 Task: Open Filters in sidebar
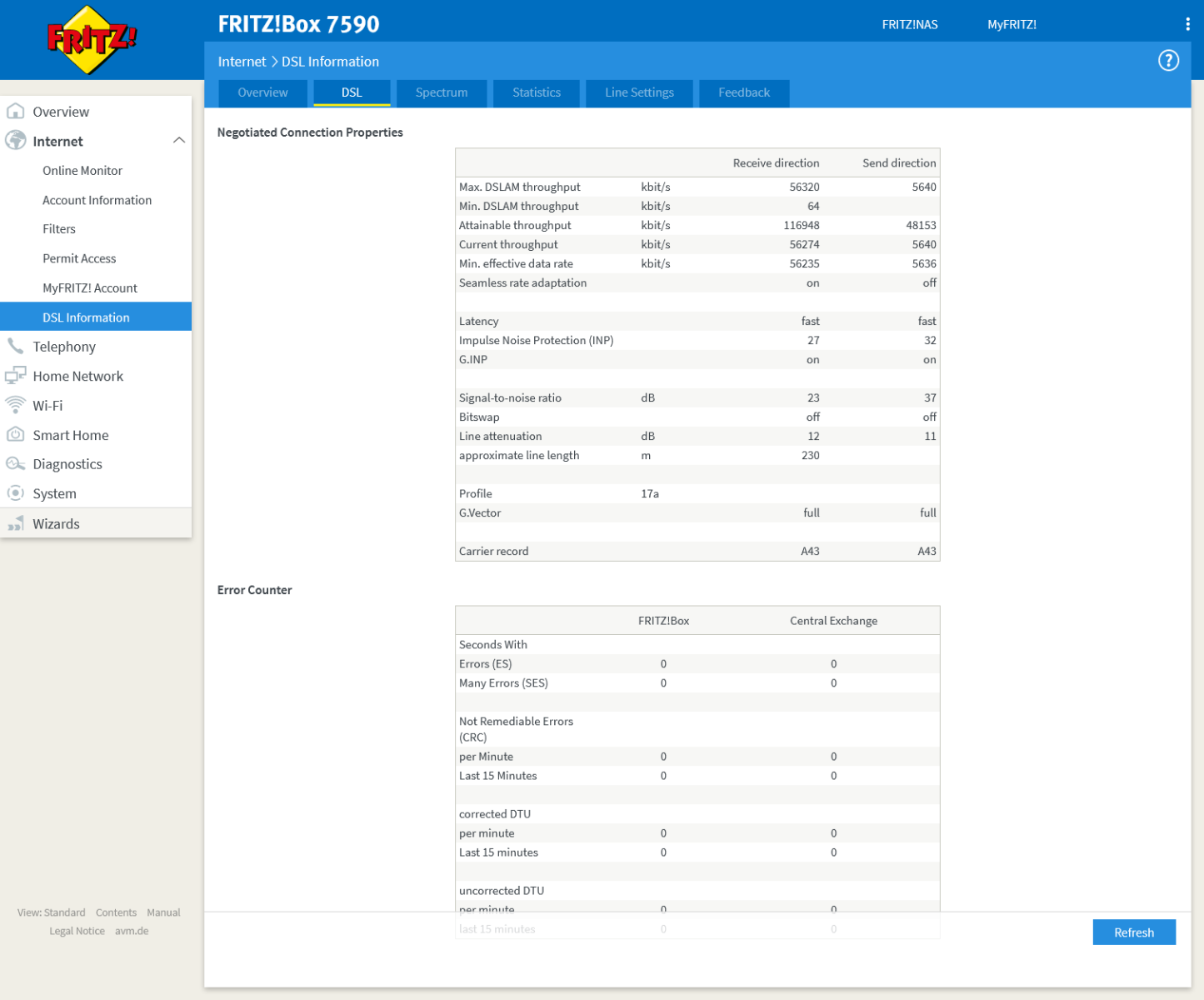pos(96,229)
